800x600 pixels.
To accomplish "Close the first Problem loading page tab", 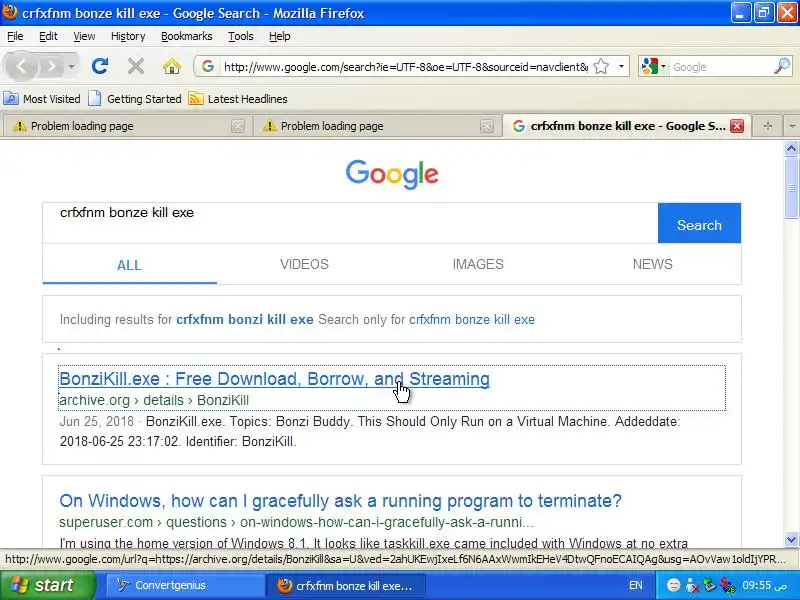I will (238, 126).
